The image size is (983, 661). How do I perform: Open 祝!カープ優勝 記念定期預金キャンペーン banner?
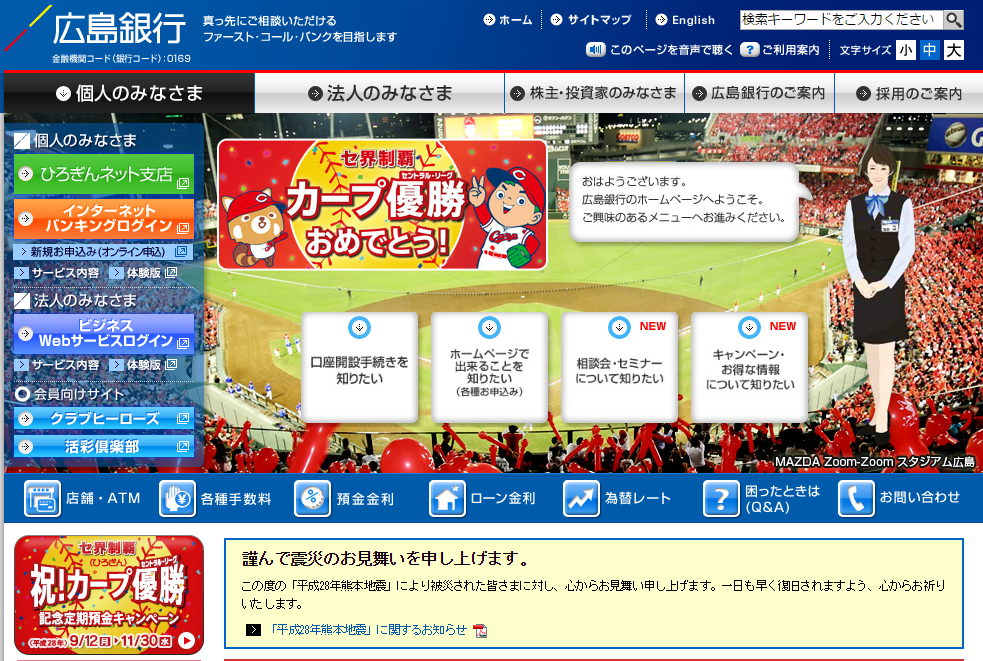pos(109,595)
